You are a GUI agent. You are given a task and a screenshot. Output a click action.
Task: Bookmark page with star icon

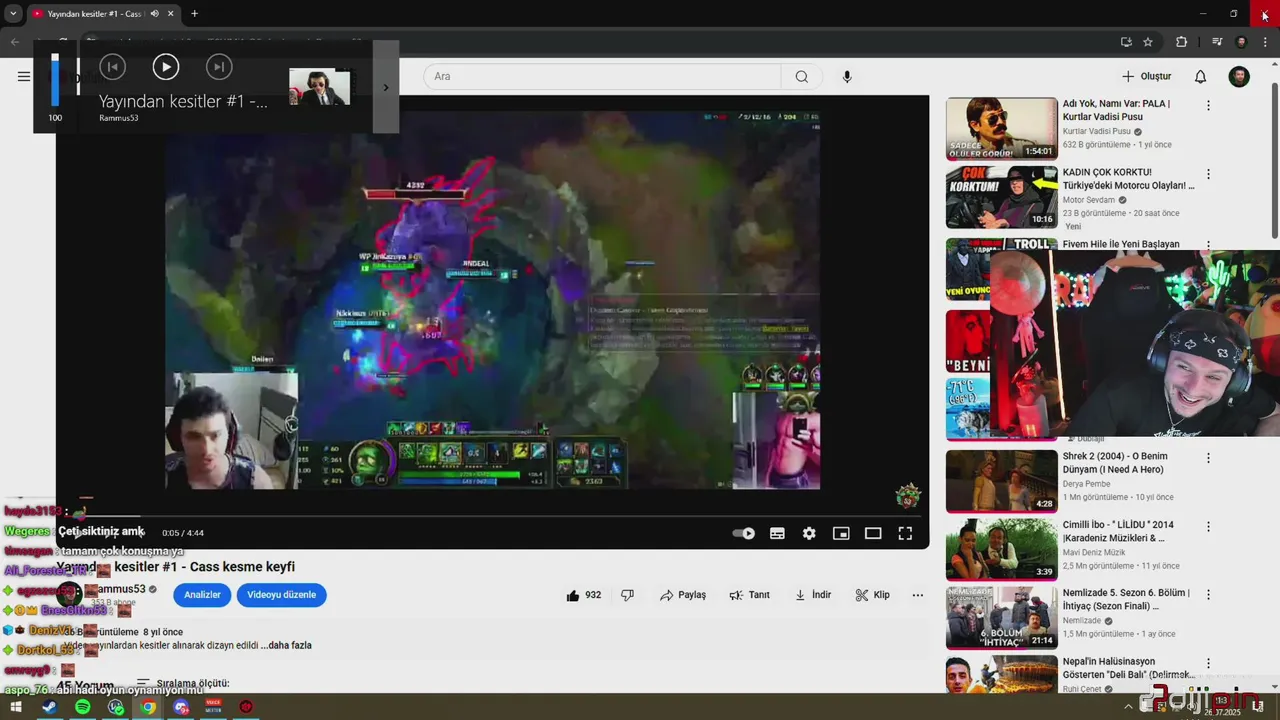tap(1148, 42)
